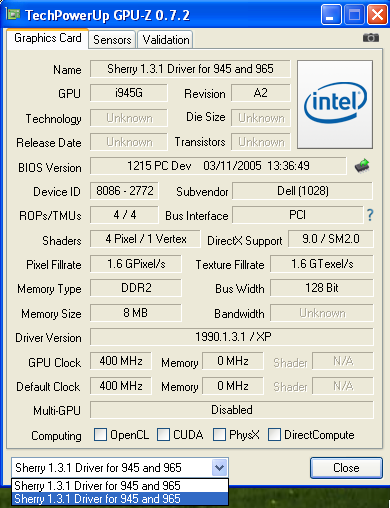Choose the first Sherry 1.3.1 list entry
Screen dimensions: 390x508
120,486
